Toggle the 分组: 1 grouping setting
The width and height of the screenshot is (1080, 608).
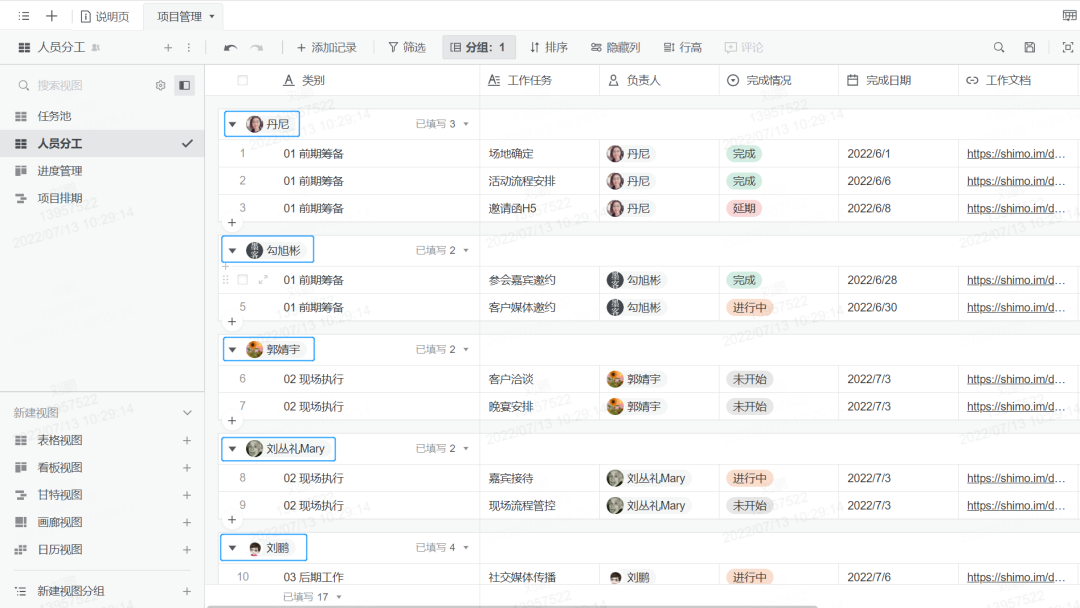478,47
